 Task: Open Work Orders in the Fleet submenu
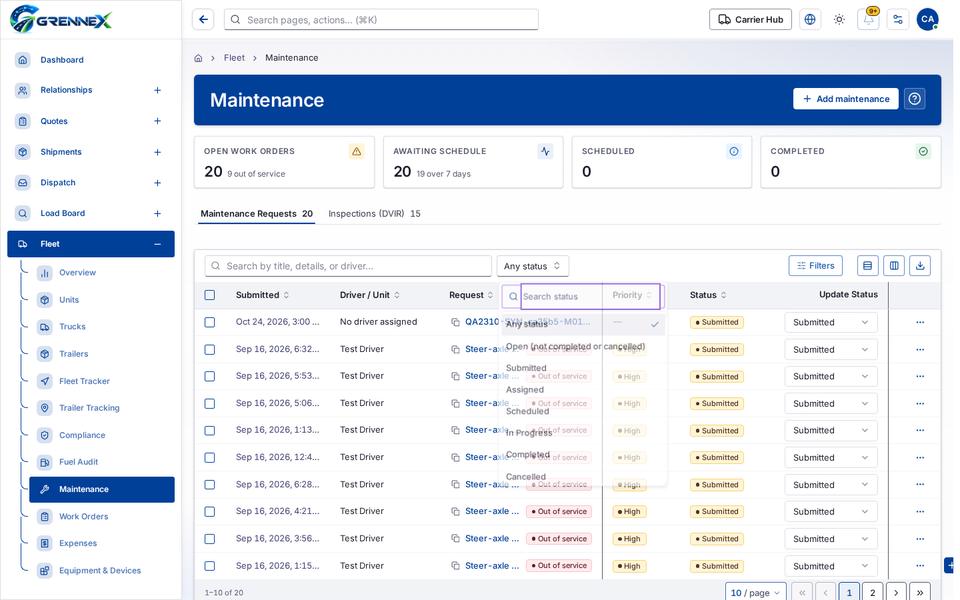83,516
